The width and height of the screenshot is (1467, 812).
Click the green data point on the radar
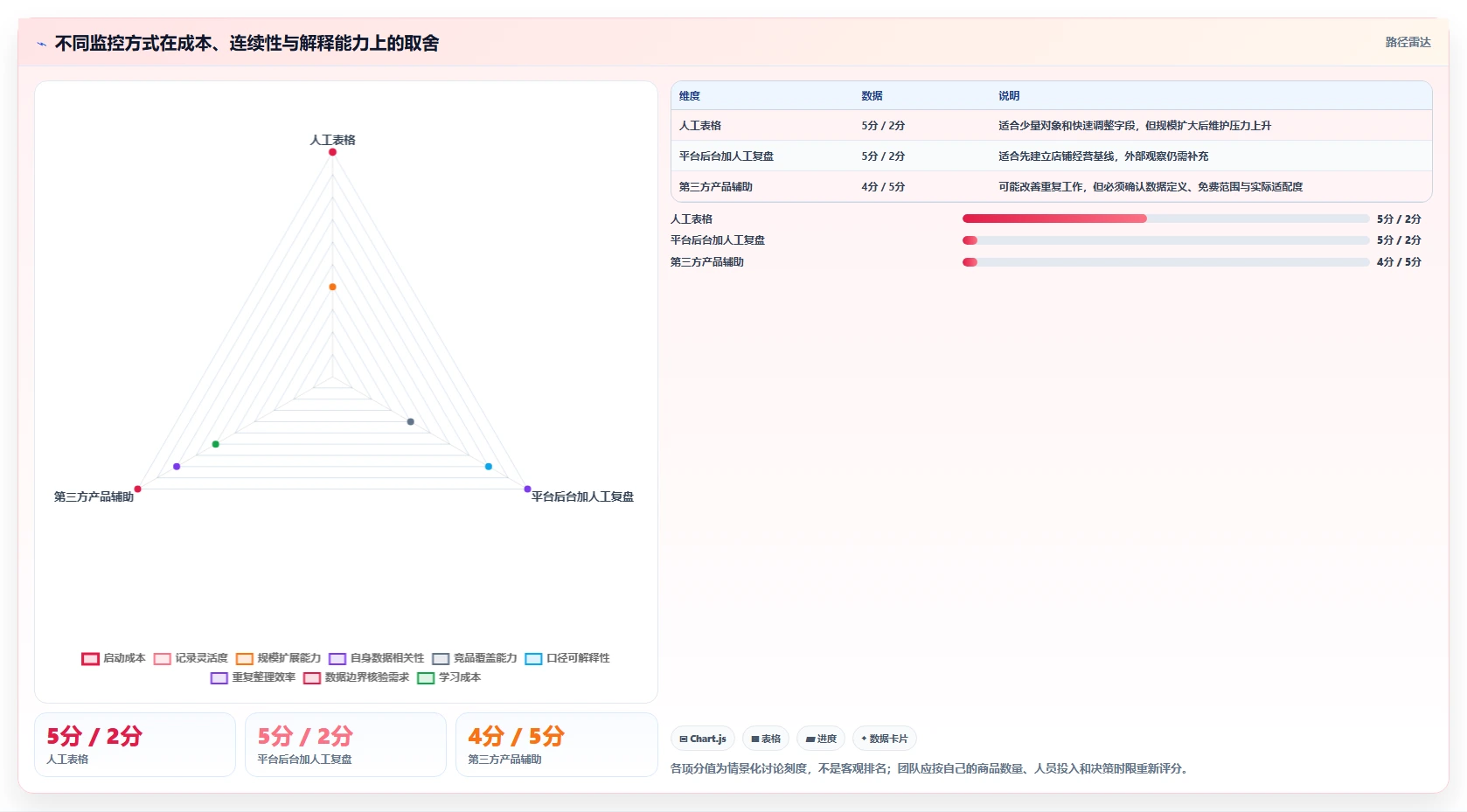pos(216,444)
